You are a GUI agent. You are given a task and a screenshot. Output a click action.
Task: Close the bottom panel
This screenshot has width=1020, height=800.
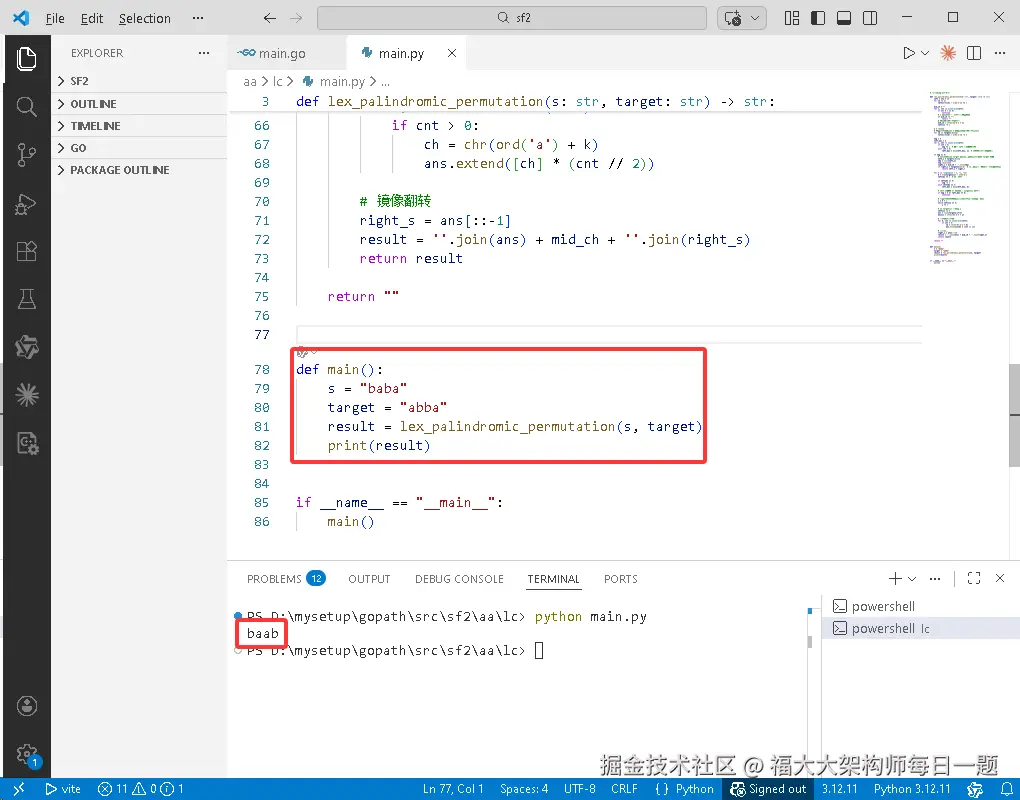point(1000,578)
